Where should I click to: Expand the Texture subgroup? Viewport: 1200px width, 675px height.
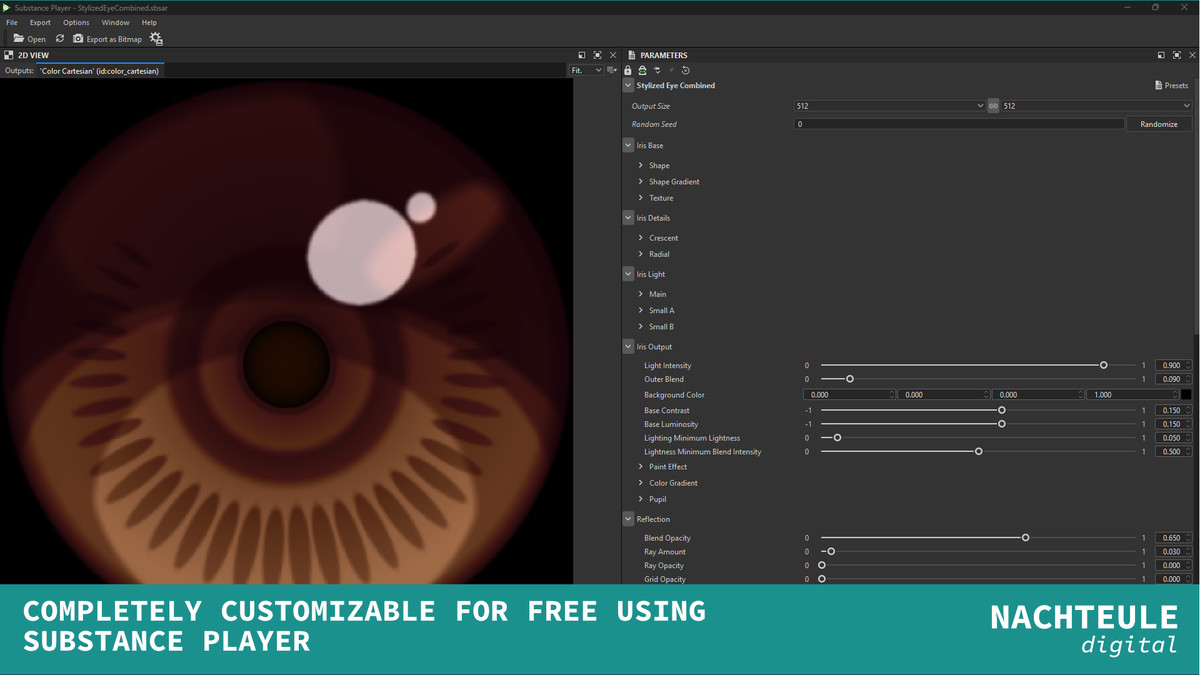641,198
